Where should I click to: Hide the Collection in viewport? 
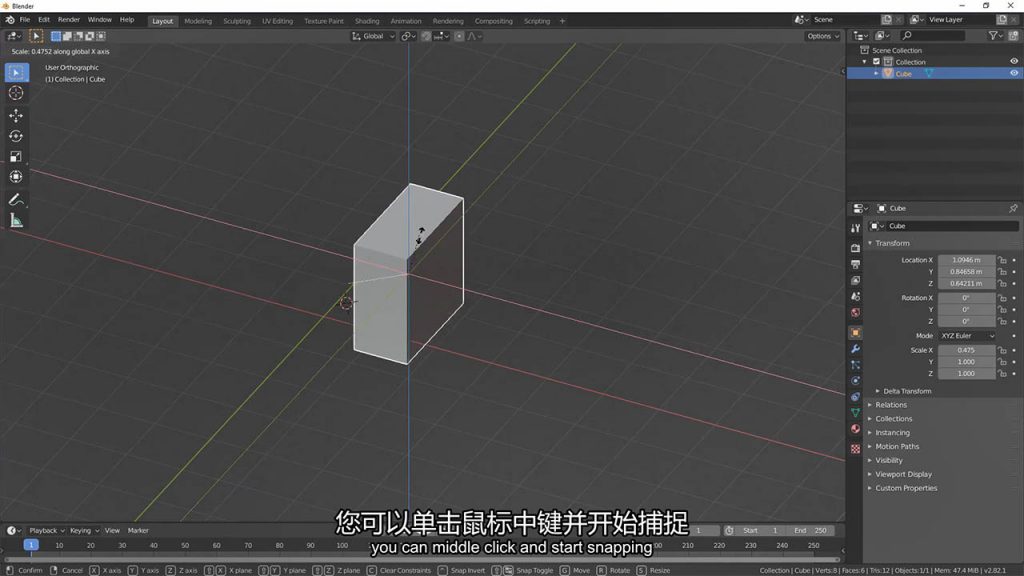[x=1014, y=61]
